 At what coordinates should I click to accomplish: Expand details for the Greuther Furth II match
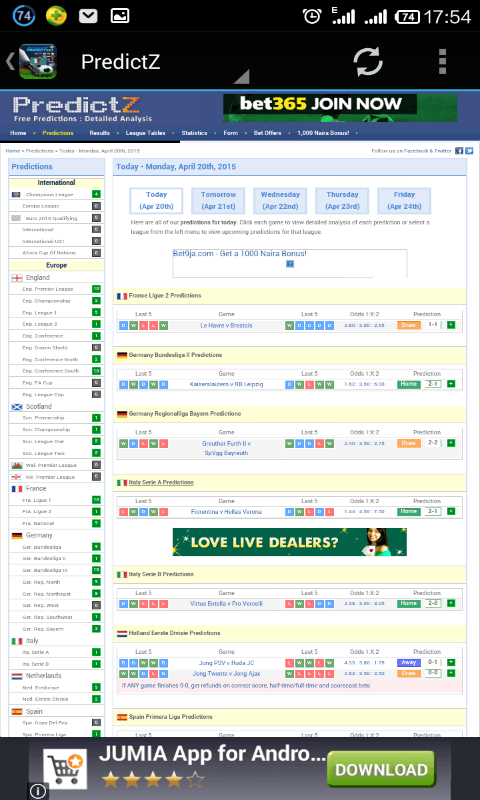(x=451, y=443)
